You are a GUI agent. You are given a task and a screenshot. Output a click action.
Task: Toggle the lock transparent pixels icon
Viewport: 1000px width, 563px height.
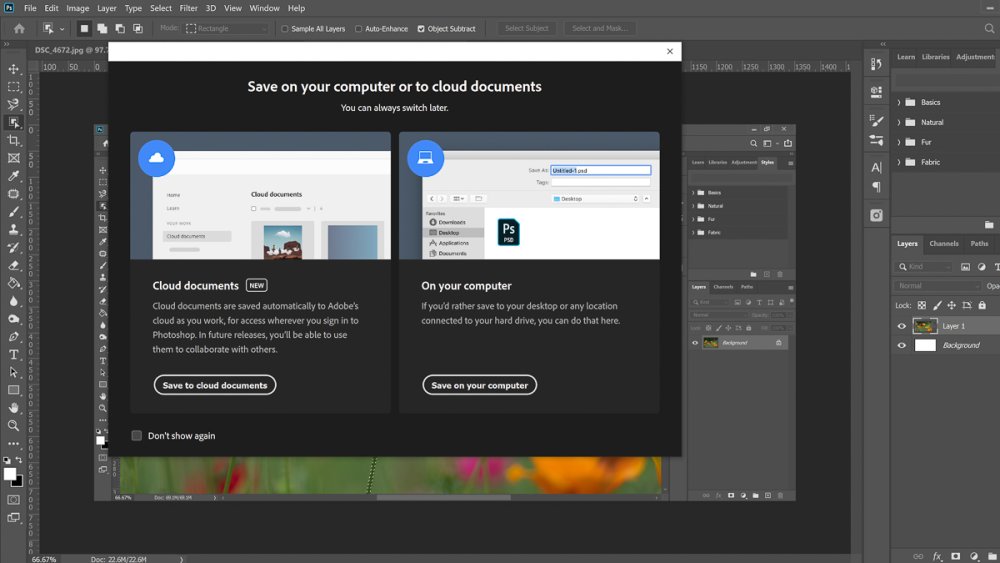pyautogui.click(x=922, y=305)
